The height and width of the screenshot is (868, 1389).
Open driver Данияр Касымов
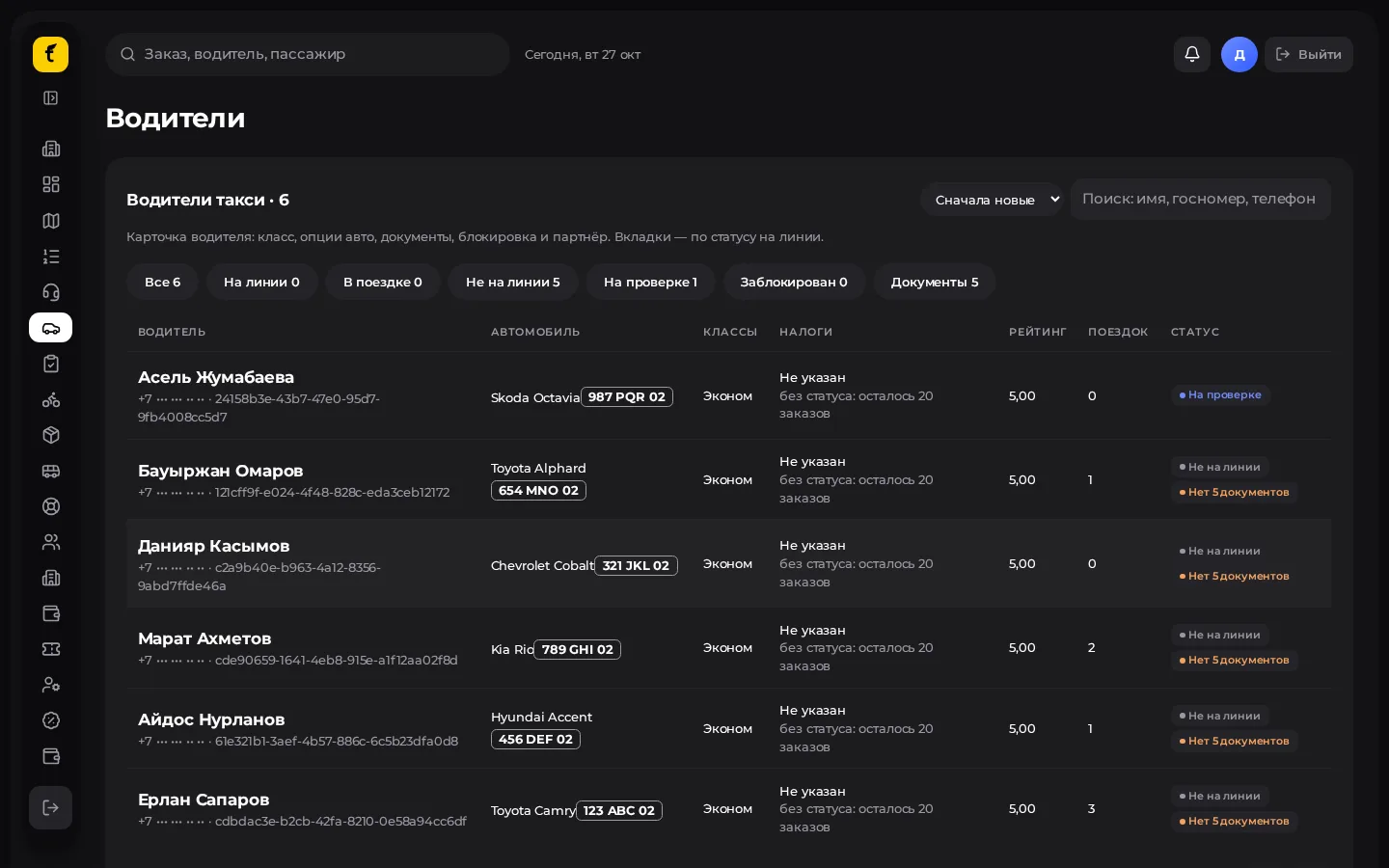pos(214,546)
